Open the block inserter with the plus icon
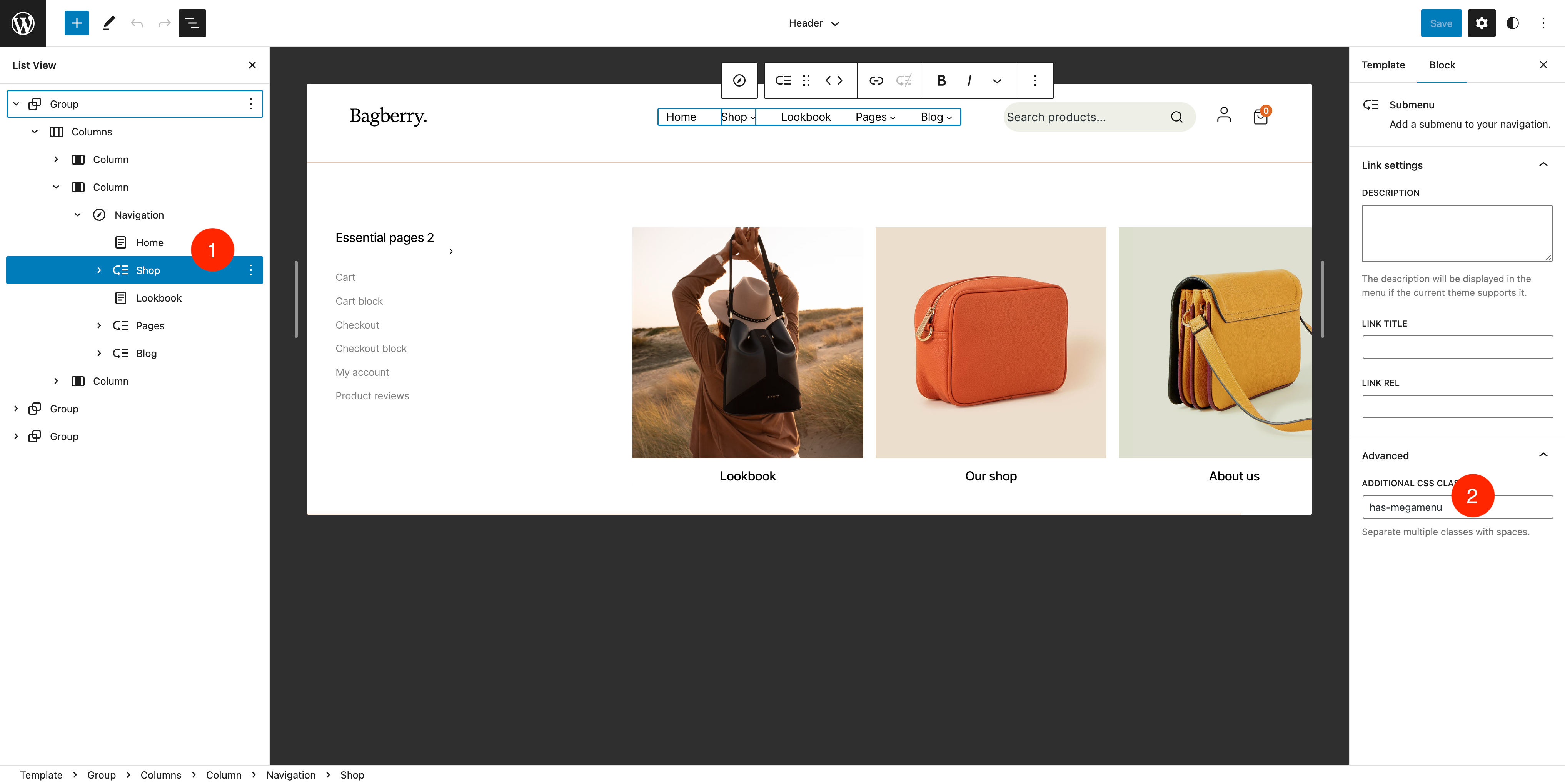The width and height of the screenshot is (1565, 784). click(x=77, y=23)
